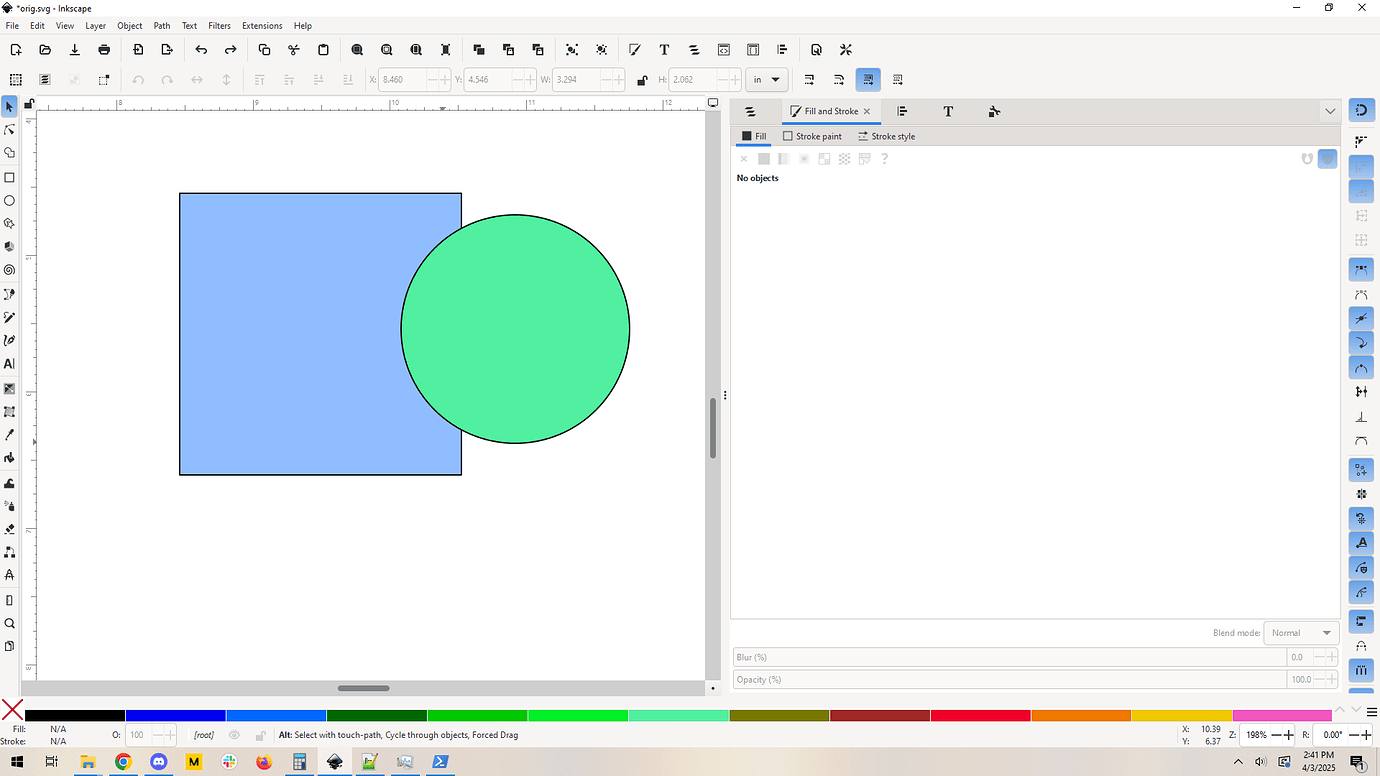
Task: Open PowerShell from the Windows taskbar
Action: [440, 762]
